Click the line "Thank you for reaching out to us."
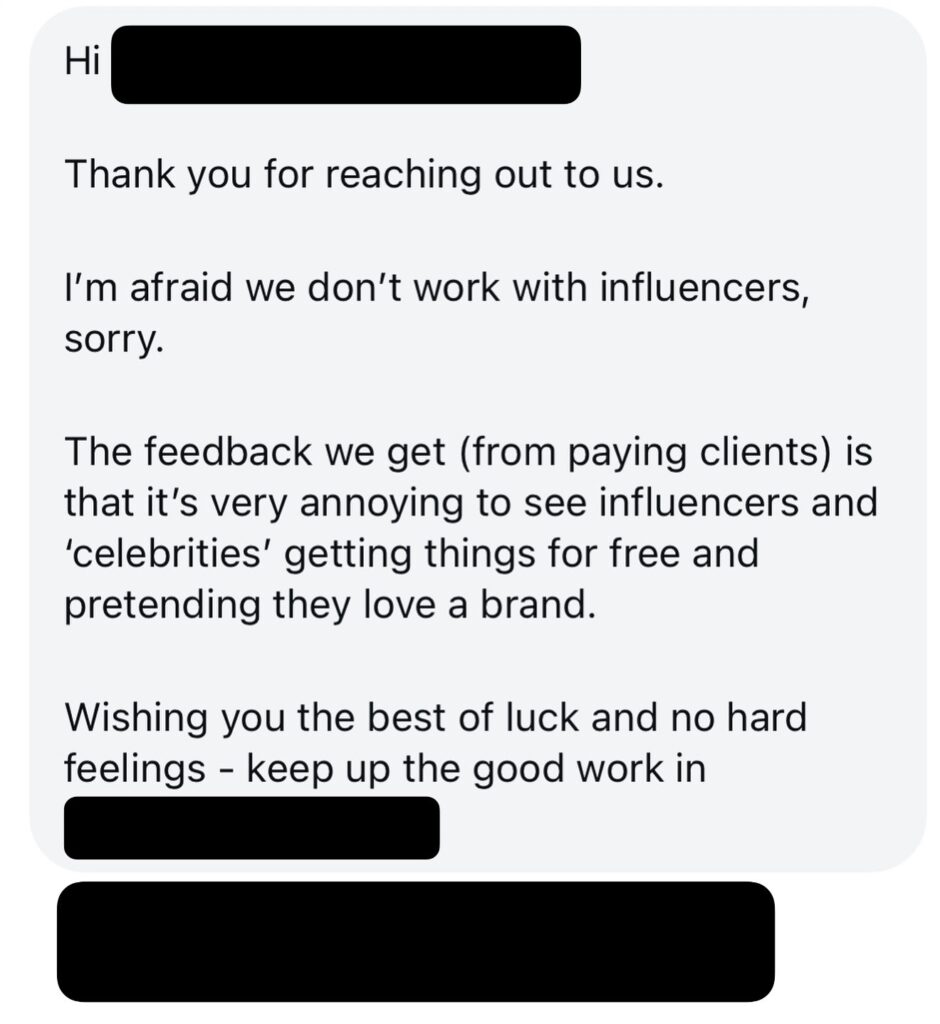The width and height of the screenshot is (940, 1024). tap(364, 175)
